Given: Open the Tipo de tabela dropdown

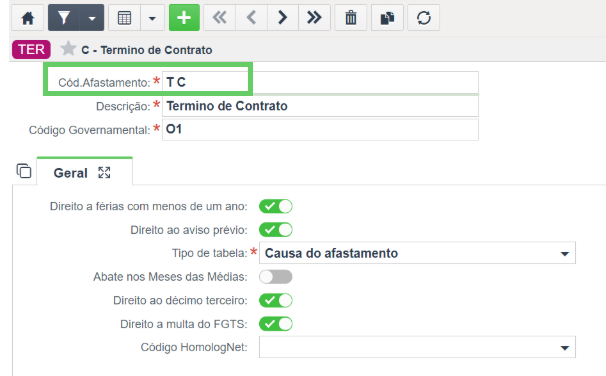Looking at the screenshot, I should tap(417, 253).
